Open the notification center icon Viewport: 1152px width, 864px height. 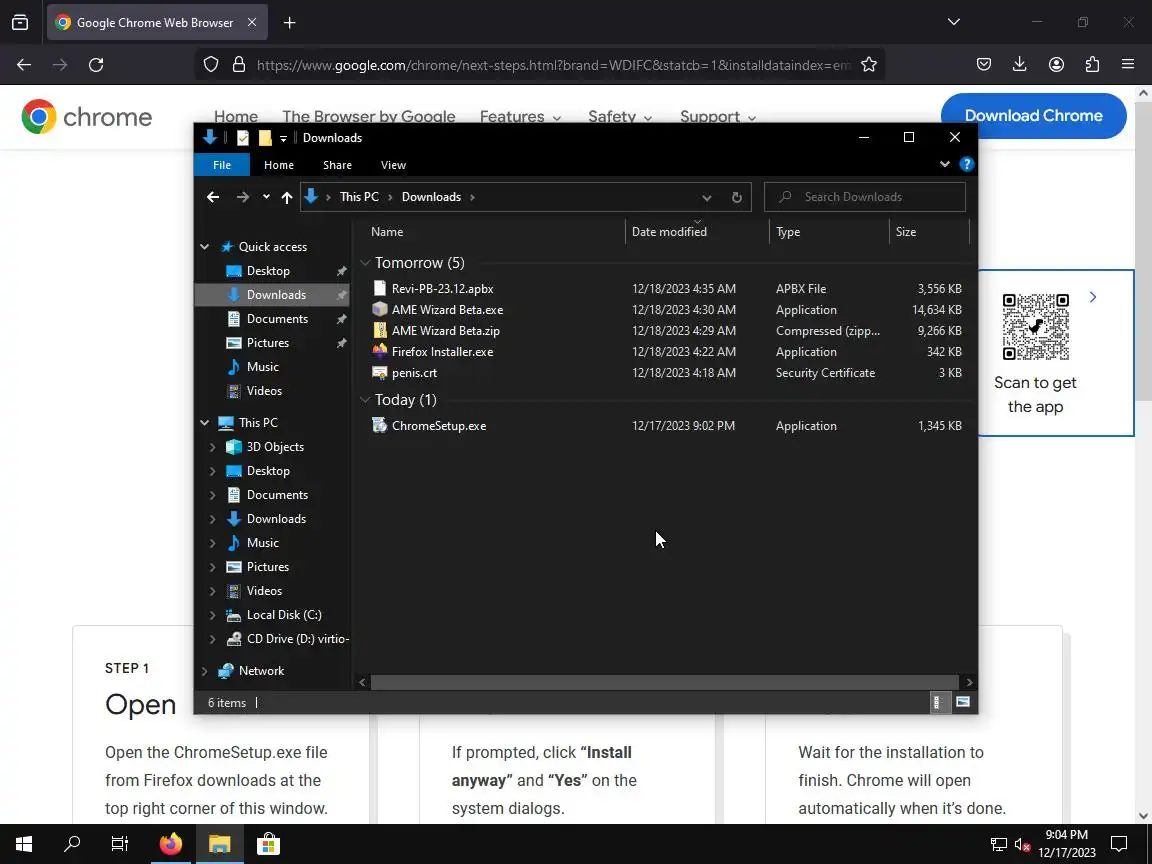(1118, 844)
